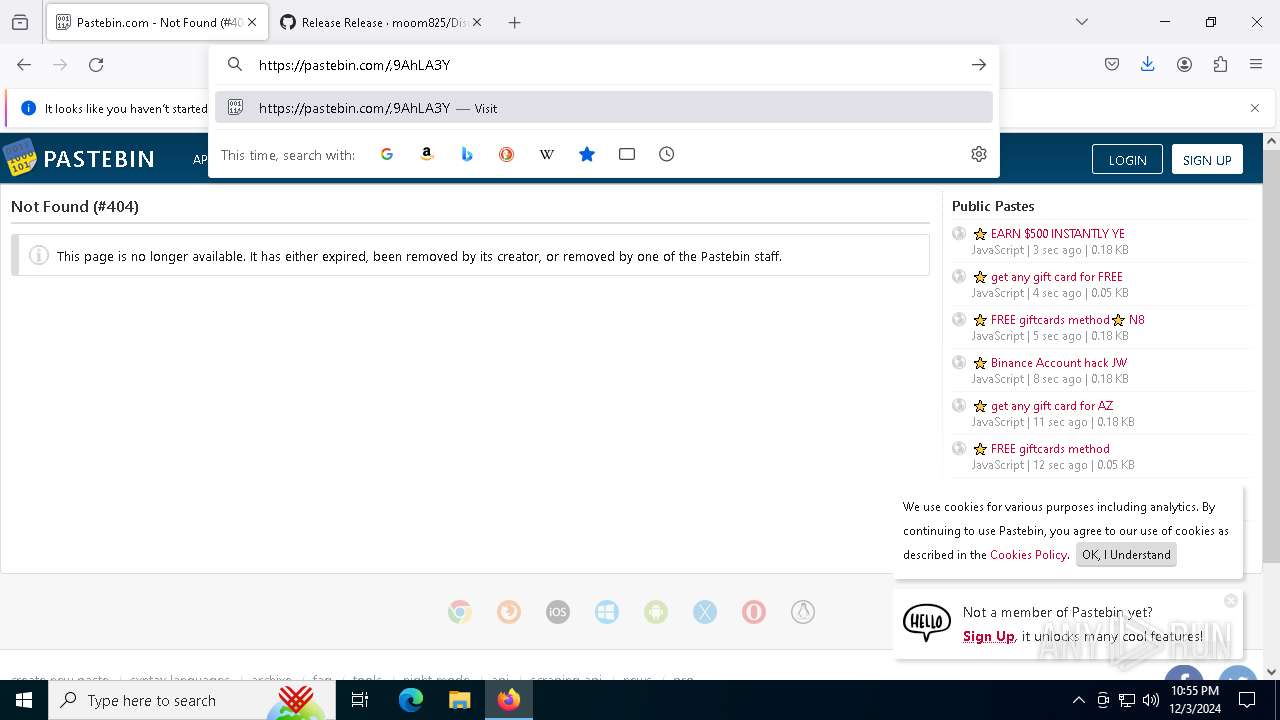This screenshot has height=720, width=1280.
Task: Dismiss the Hello sign-up popup
Action: pos(1231,601)
